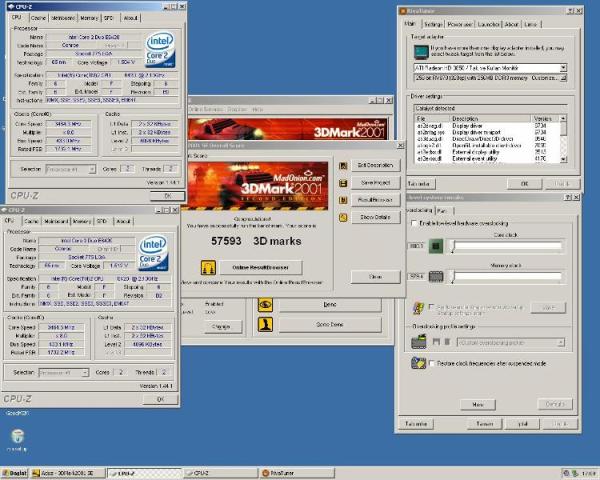This screenshot has height=480, width=600.
Task: Click the Online ResultBrowser button
Action: pos(261,268)
